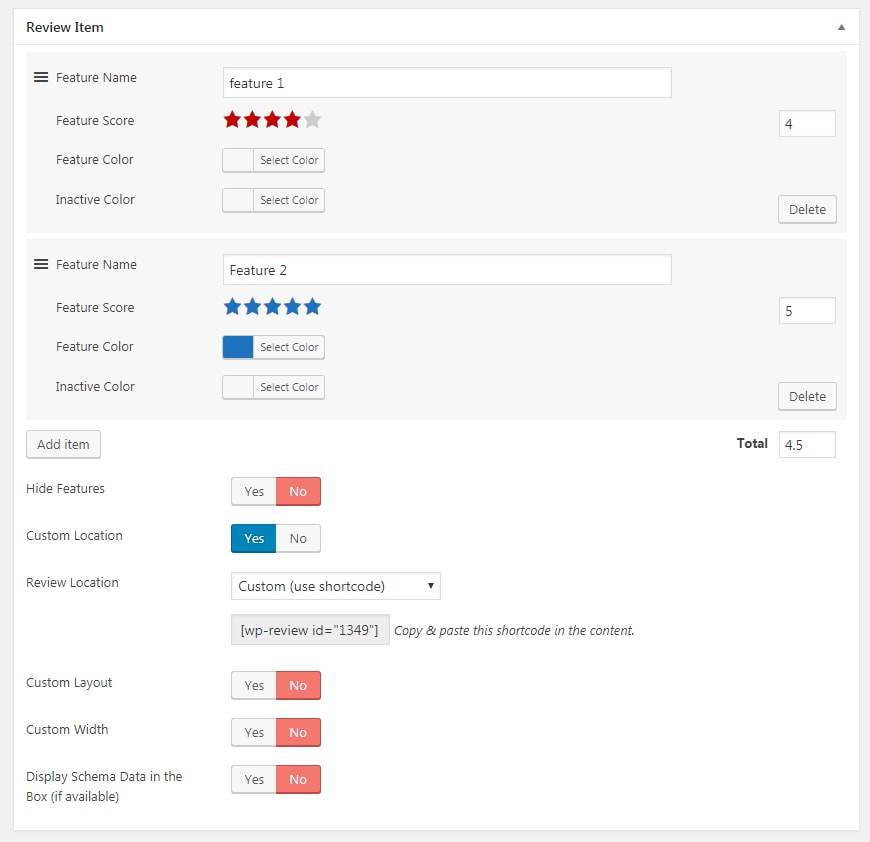Set feature 1 score to three stars
870x842 pixels.
272,119
